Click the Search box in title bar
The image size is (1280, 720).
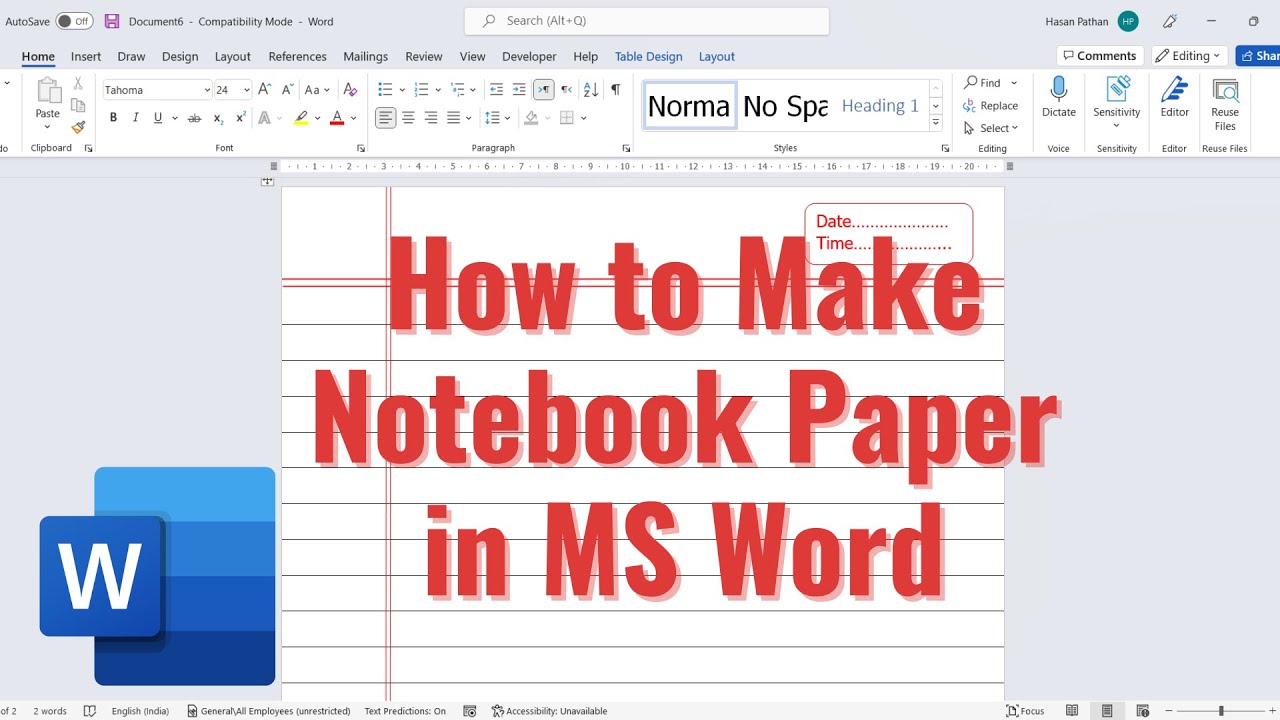pos(647,21)
